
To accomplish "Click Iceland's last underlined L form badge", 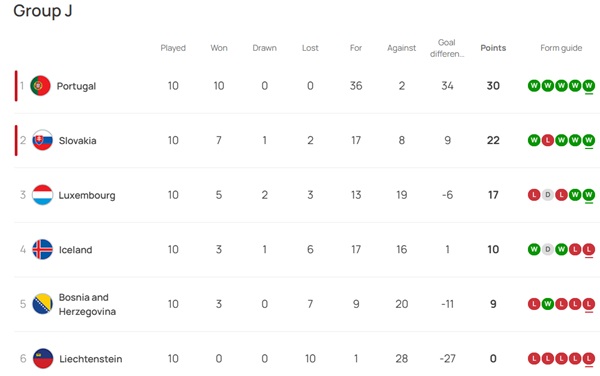I will click(x=589, y=250).
